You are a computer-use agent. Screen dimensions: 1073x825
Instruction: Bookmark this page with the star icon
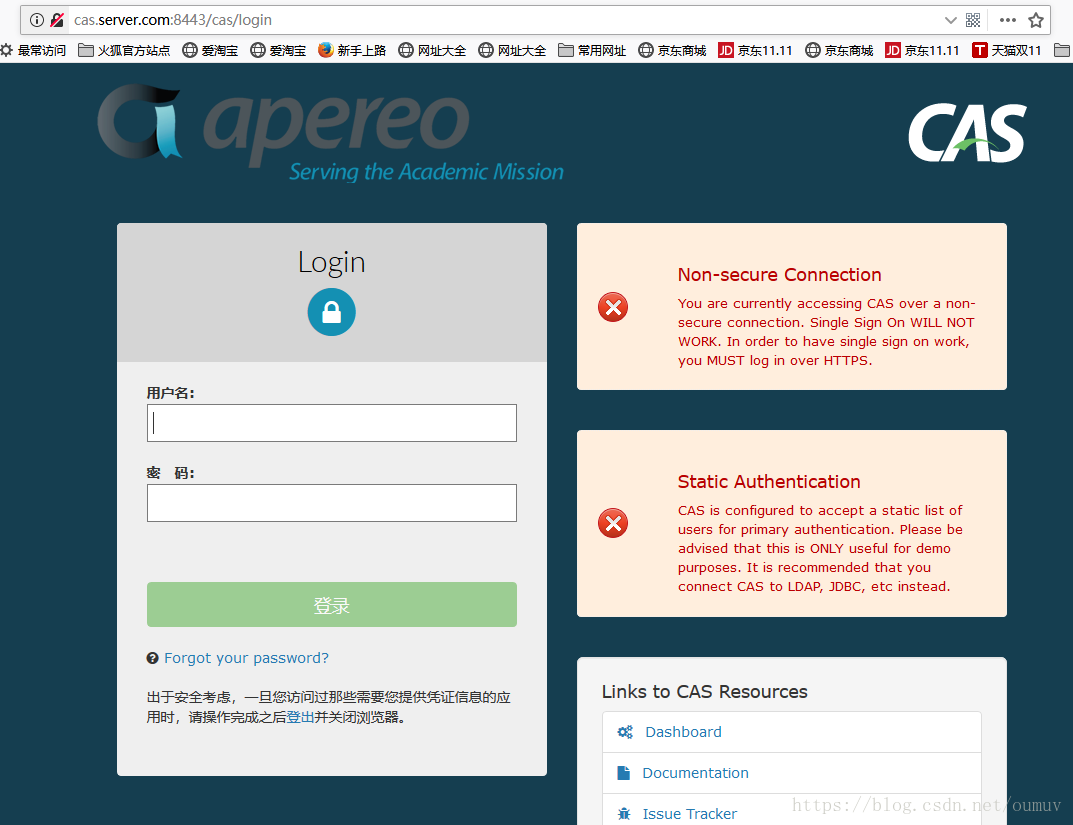[x=1036, y=20]
